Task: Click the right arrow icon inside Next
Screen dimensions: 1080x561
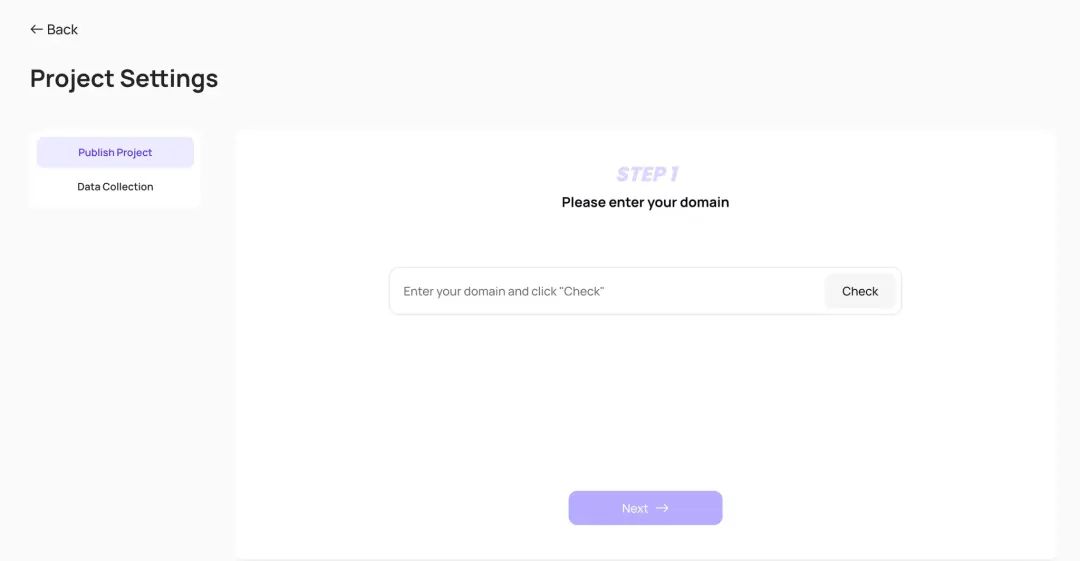Action: (x=662, y=508)
